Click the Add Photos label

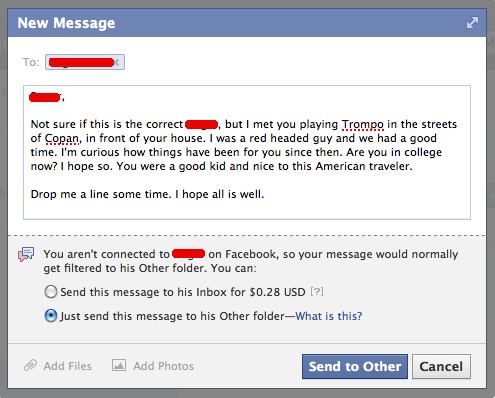tap(163, 366)
